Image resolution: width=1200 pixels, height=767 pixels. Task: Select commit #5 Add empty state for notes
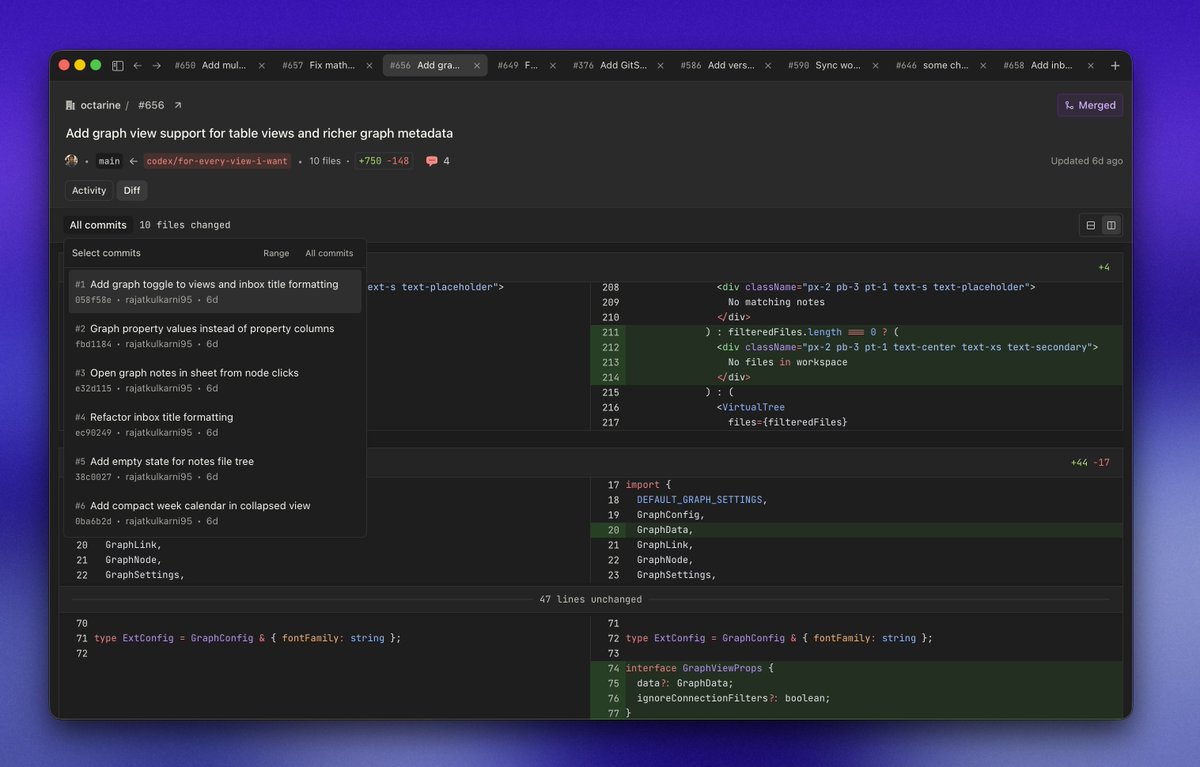(215, 468)
